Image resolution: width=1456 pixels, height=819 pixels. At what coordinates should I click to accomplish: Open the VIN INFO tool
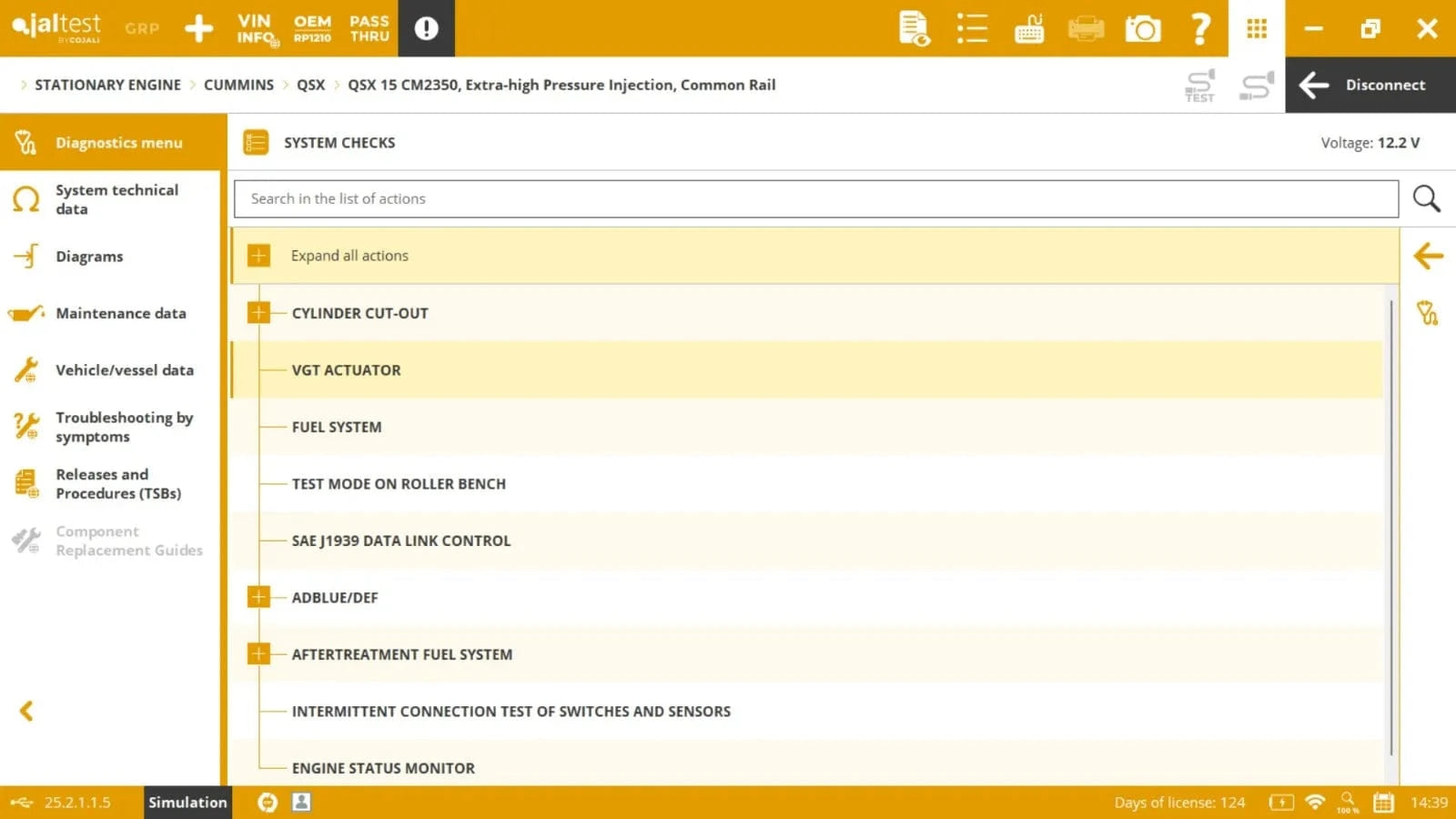(x=256, y=29)
